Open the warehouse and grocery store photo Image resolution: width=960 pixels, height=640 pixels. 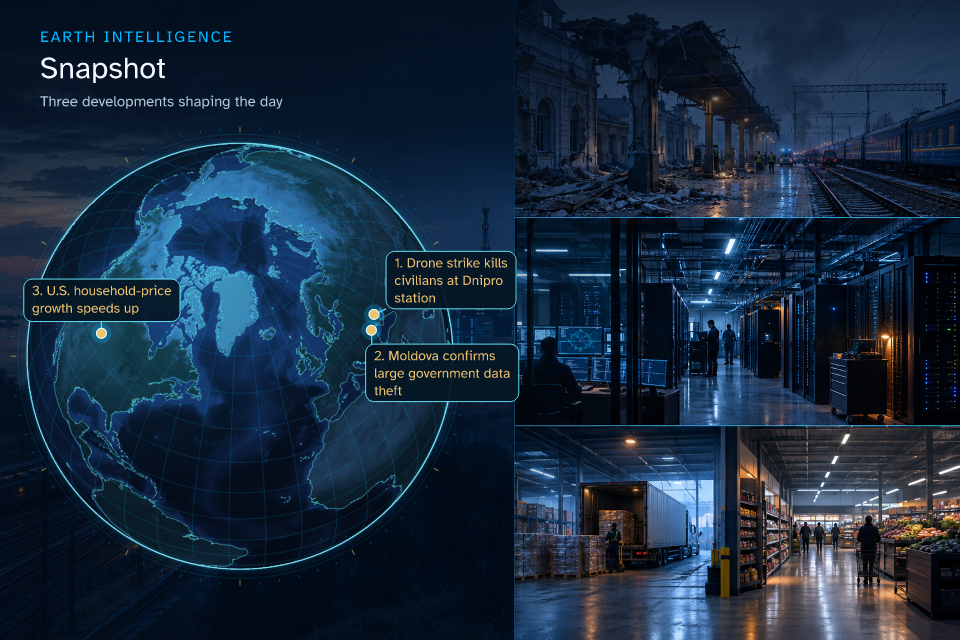[x=737, y=533]
